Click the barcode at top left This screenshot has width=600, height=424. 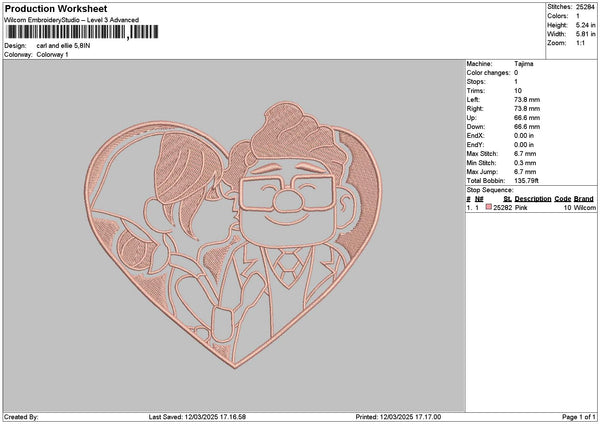[x=82, y=32]
